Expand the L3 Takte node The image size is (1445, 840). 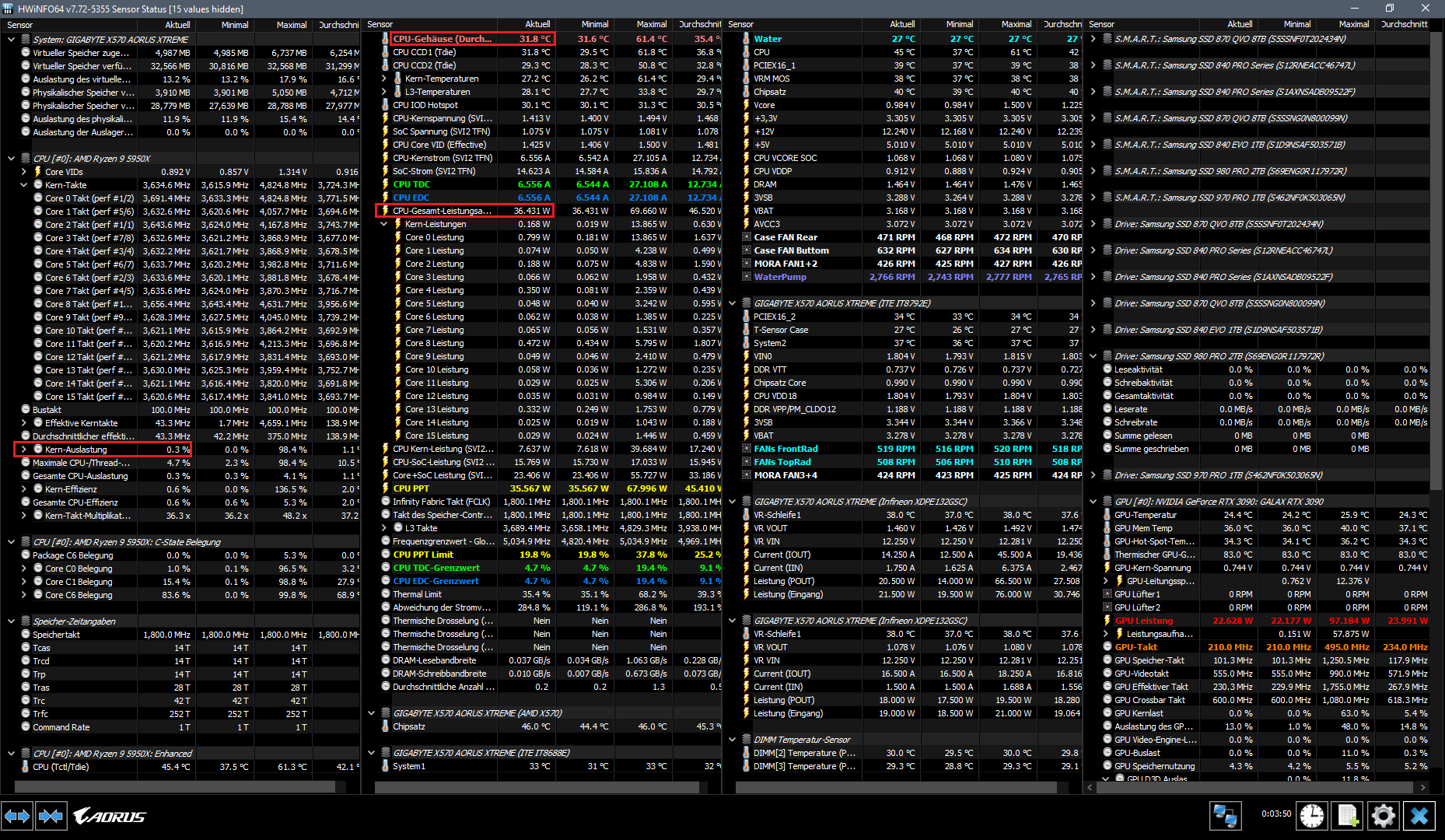point(383,528)
